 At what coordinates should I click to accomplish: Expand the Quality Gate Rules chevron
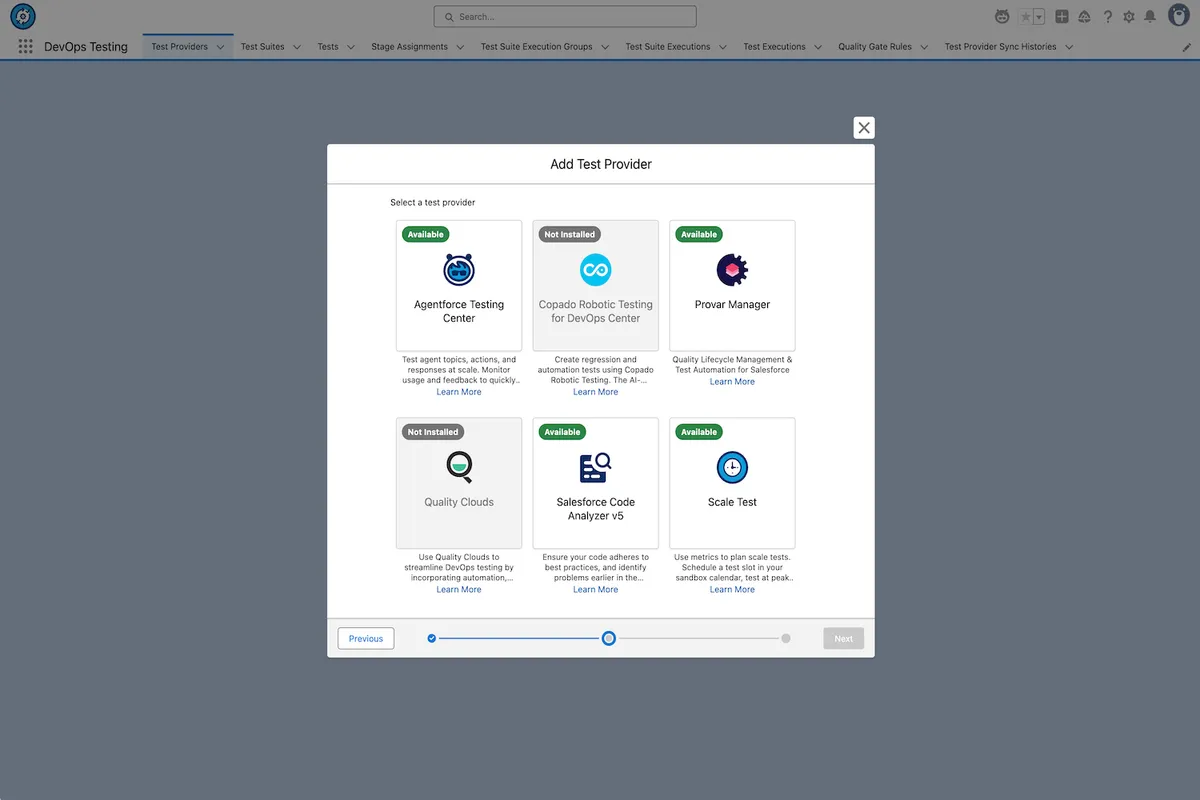[924, 47]
